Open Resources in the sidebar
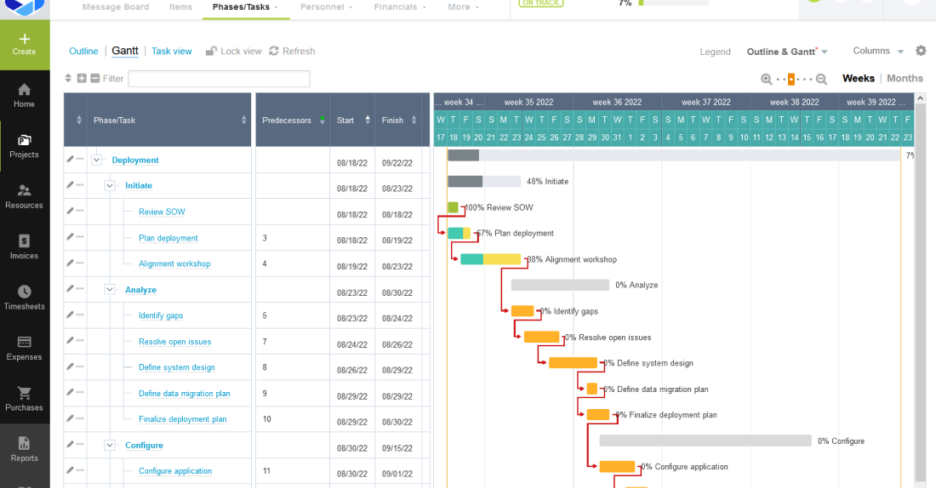936x488 pixels. [24, 197]
